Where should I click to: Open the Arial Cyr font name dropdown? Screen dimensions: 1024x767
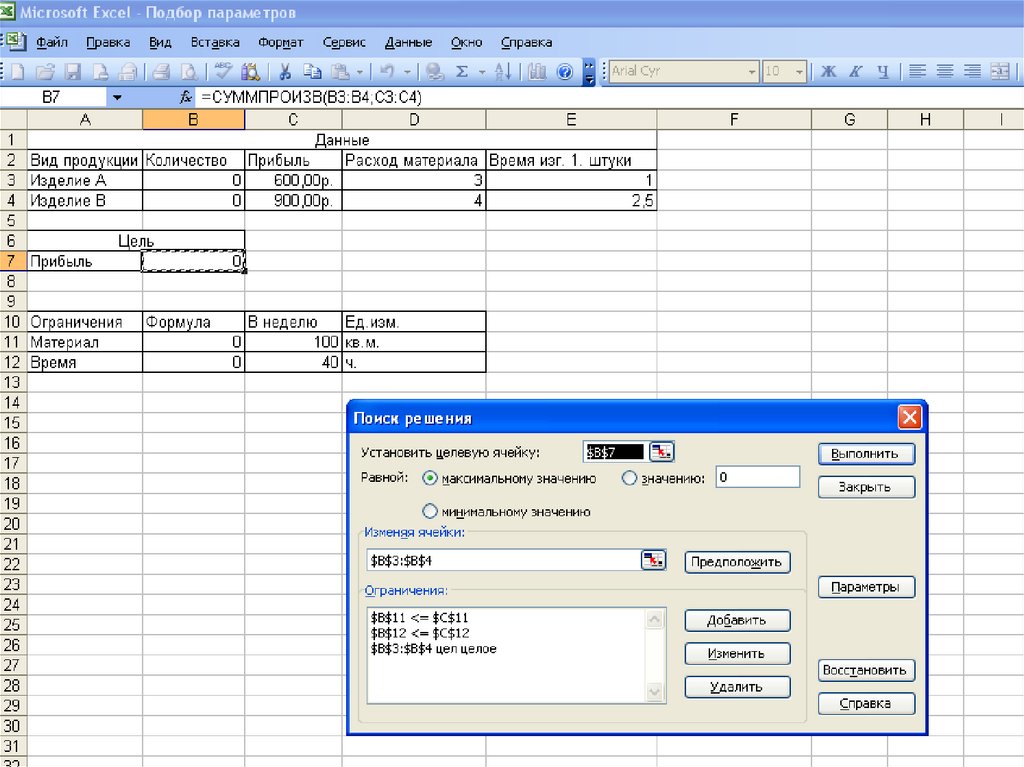(752, 72)
